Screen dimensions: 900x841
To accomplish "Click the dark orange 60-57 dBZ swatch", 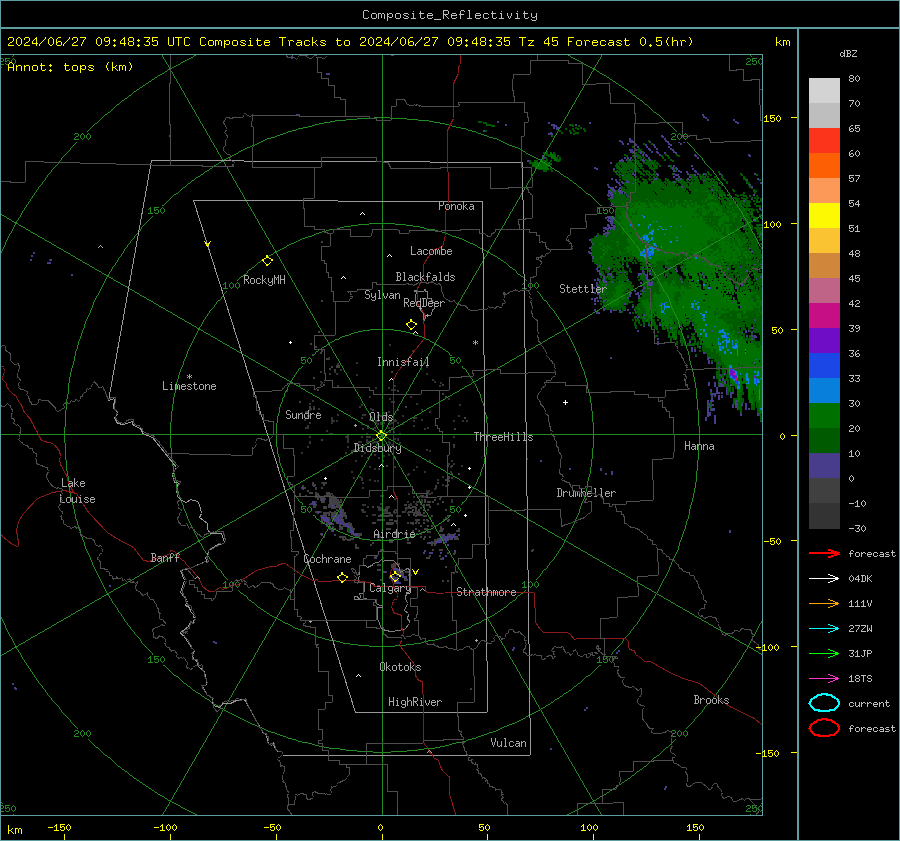I will pos(824,166).
